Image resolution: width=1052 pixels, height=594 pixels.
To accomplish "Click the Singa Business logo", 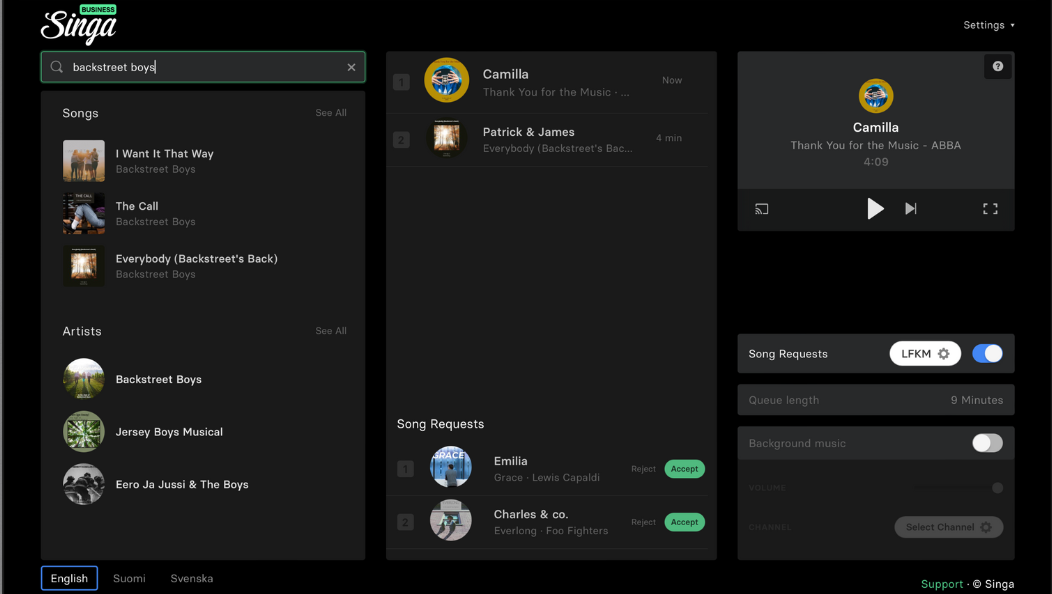I will point(79,25).
